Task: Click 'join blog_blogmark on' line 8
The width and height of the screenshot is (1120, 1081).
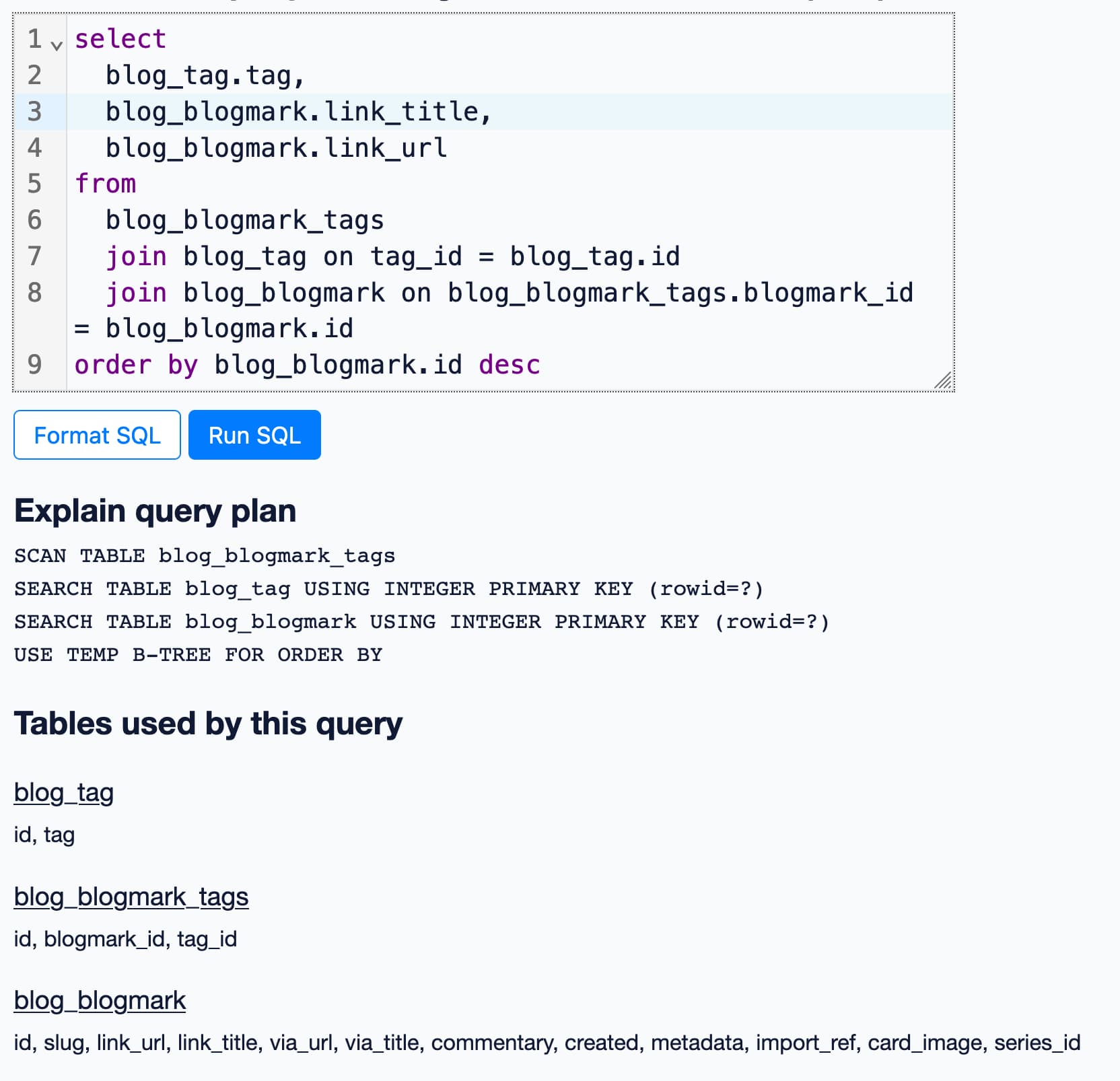Action: coord(510,293)
